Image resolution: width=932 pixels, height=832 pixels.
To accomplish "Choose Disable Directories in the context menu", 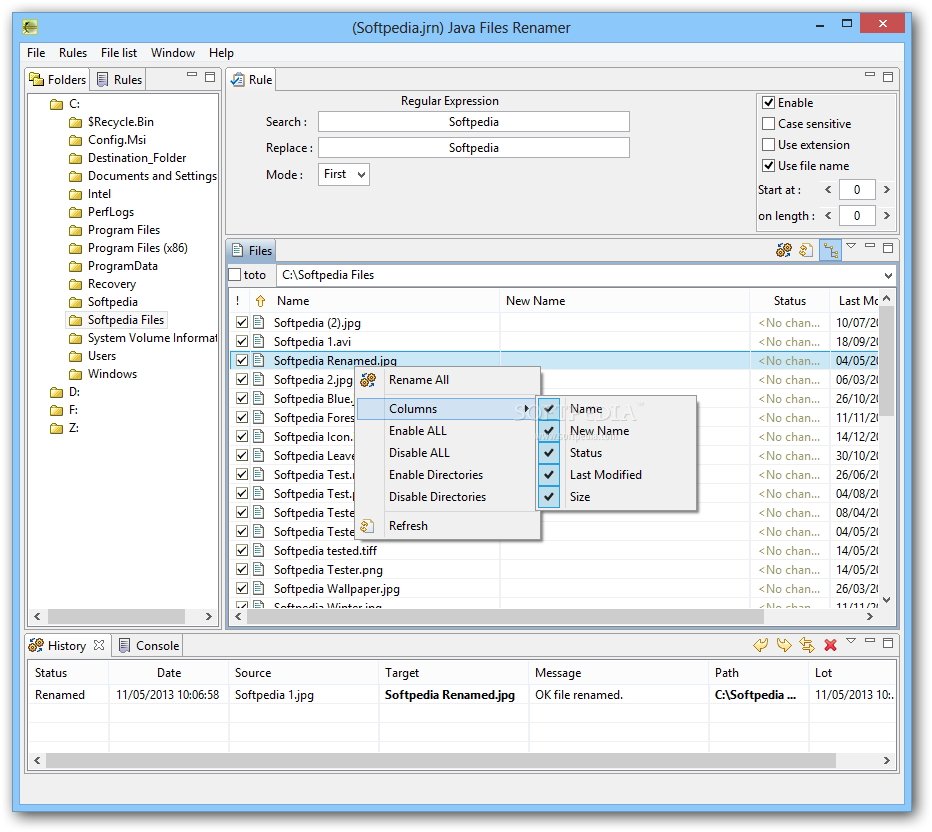I will pyautogui.click(x=450, y=497).
